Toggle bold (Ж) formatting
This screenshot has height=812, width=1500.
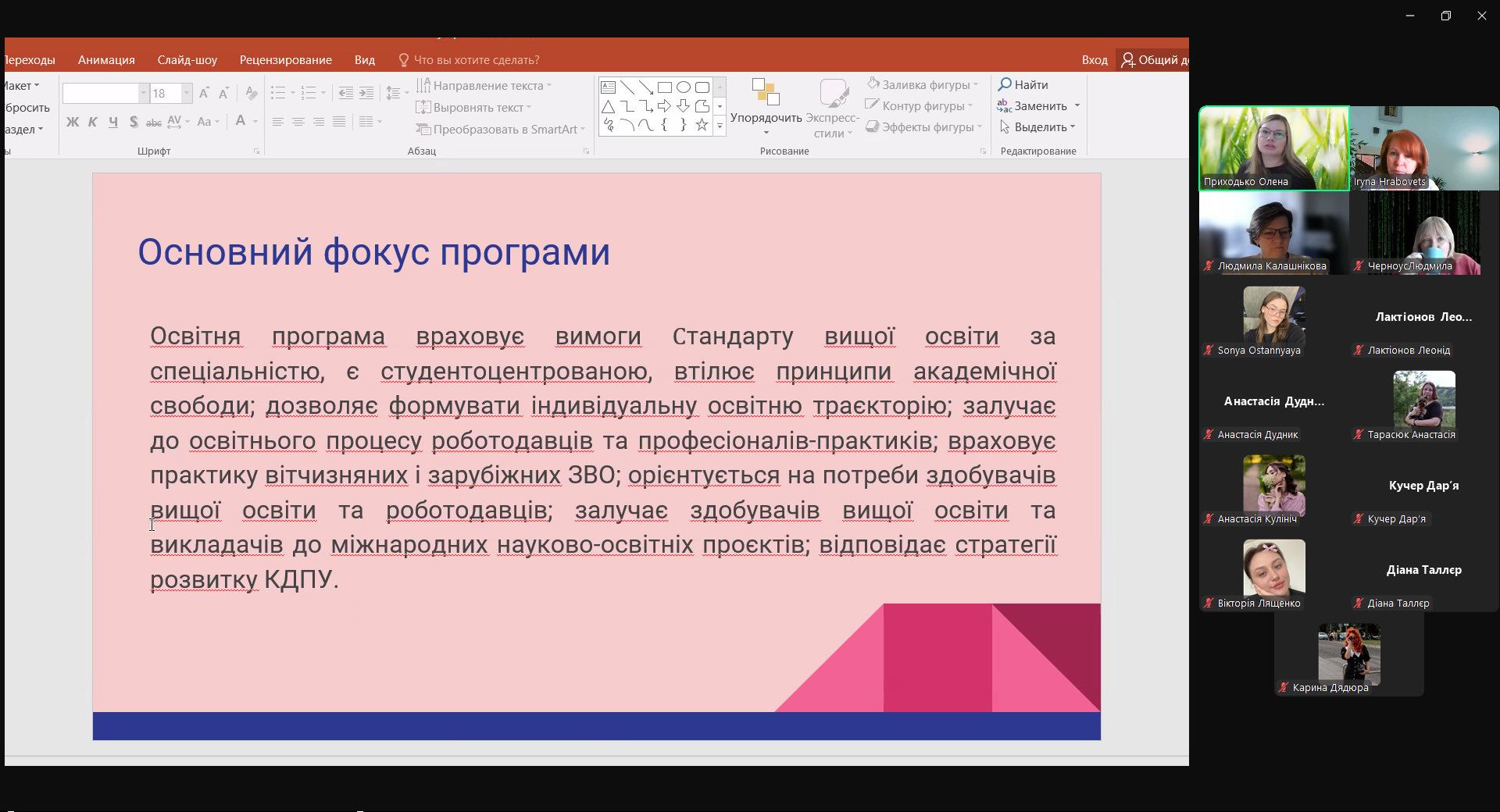pos(73,122)
